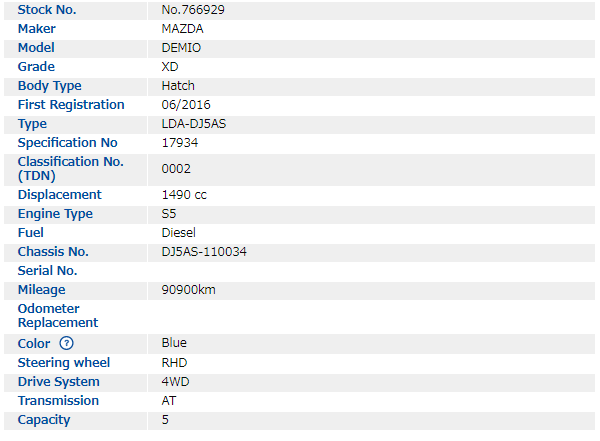Click the S5 engine type value
Viewport: 600px width, 441px height.
[x=169, y=214]
